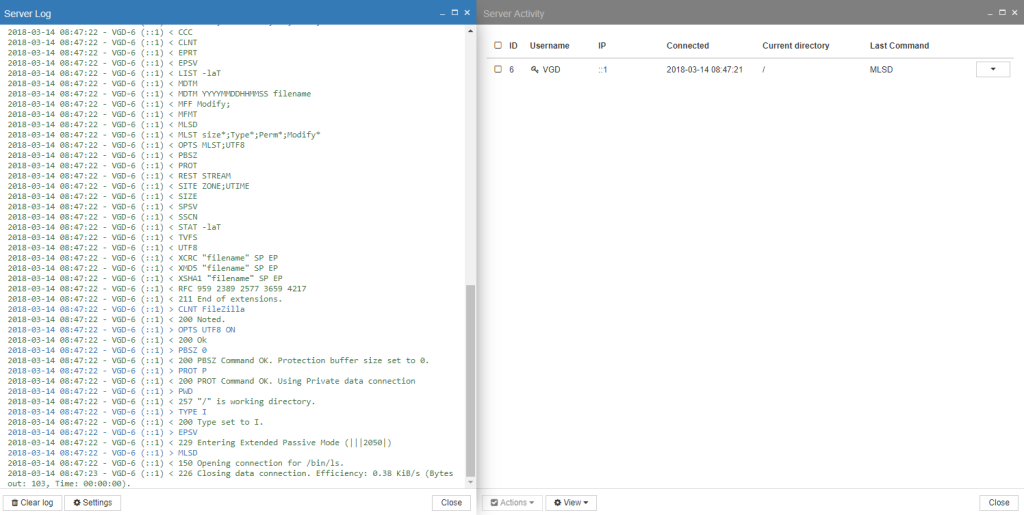The height and width of the screenshot is (515, 1024).
Task: Click log line '257 "/" is working directory.'
Action: [x=161, y=401]
